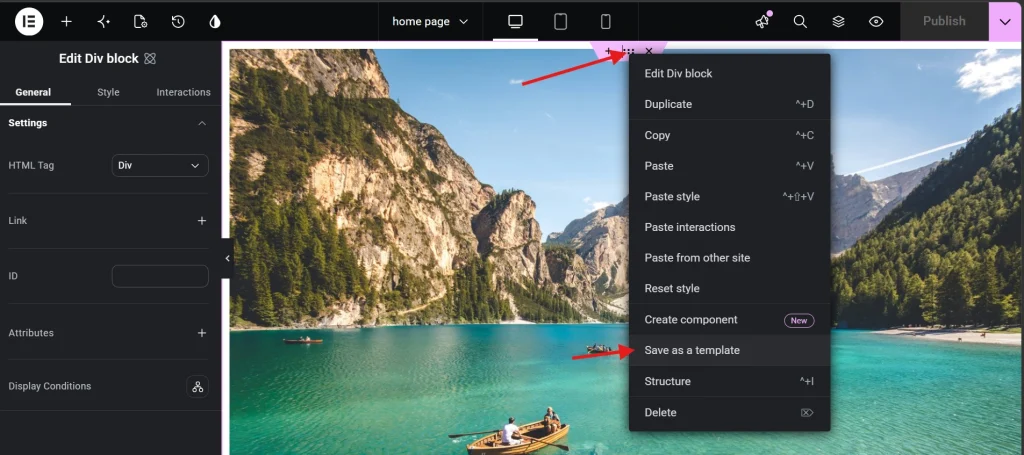
Task: Collapse the left panel with arrow handle
Action: (227, 259)
